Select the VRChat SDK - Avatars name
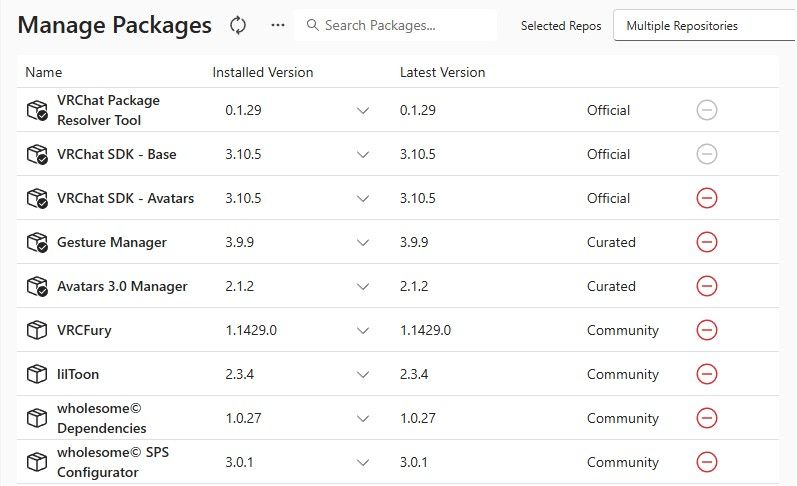Viewport: 797px width, 486px height. [x=126, y=198]
